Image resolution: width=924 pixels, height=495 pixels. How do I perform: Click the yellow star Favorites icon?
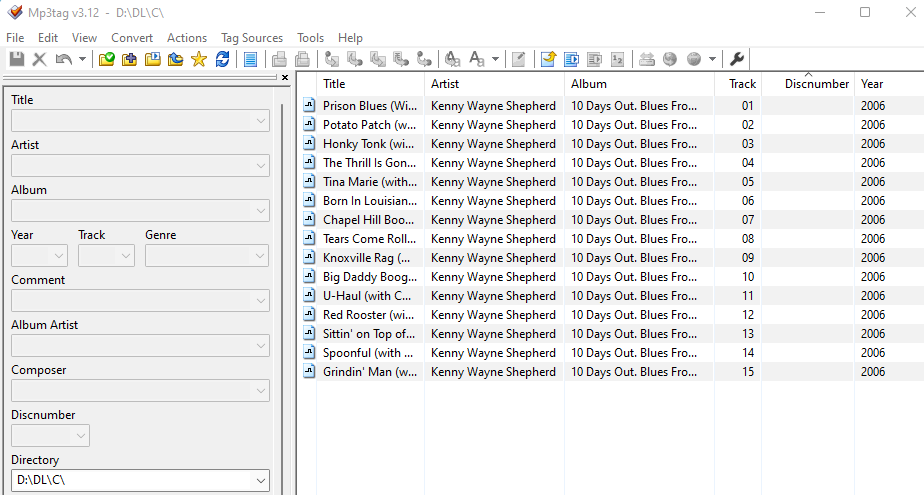pos(199,59)
